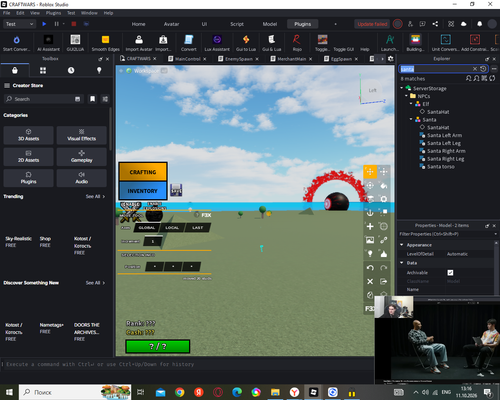
Task: Start the play test button
Action: click(x=44, y=24)
